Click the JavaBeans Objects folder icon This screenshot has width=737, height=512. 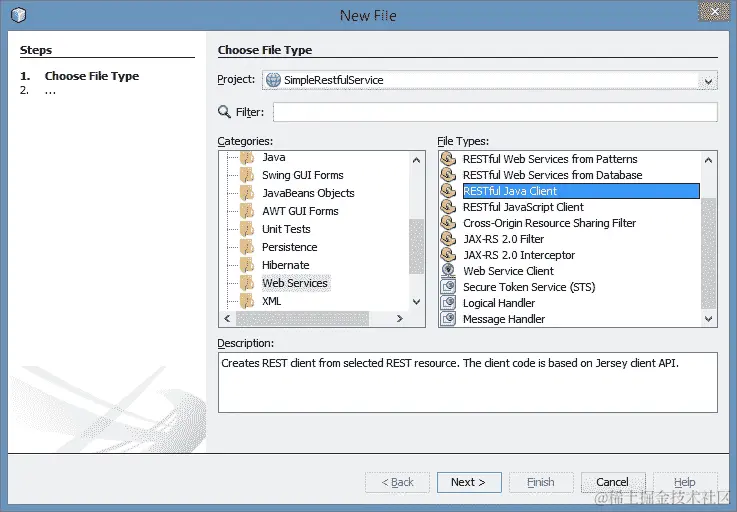pos(247,193)
